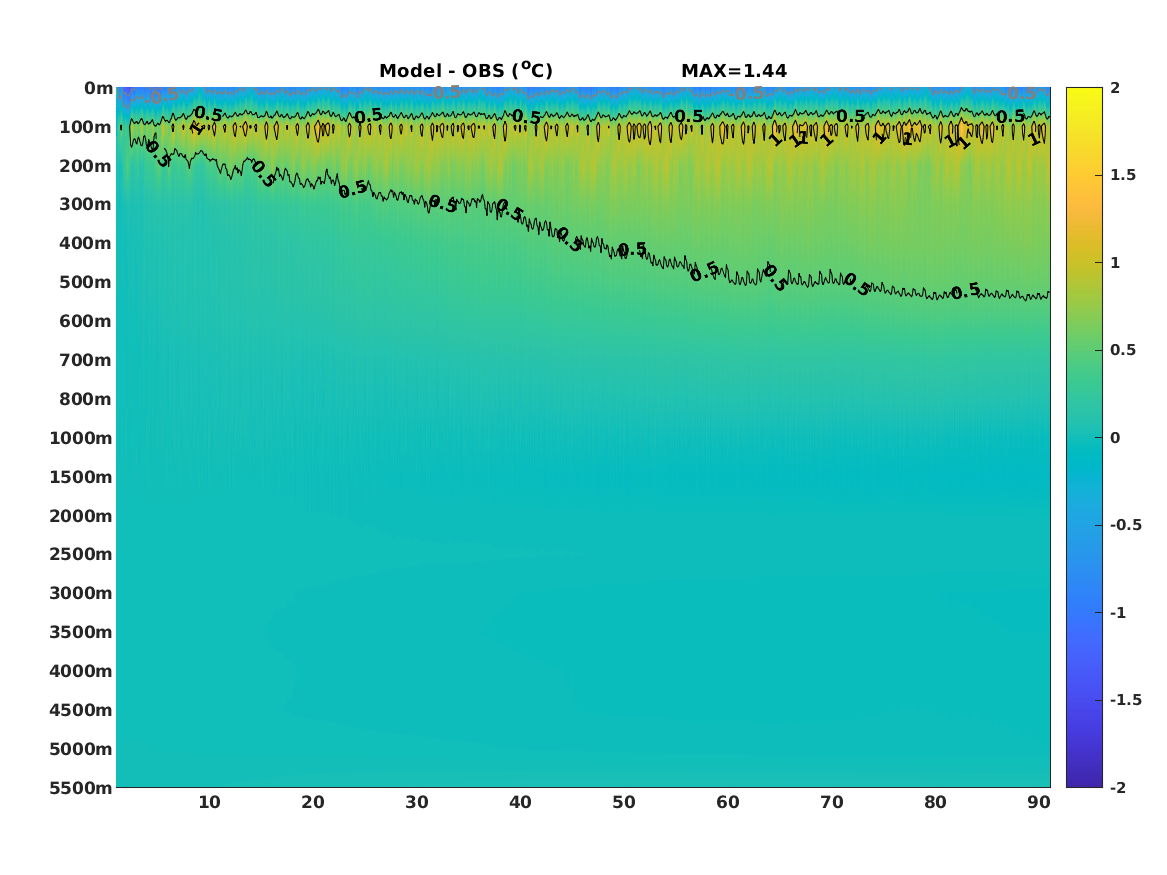
Task: Pick the x-axis tick label "60"
Action: pos(728,802)
